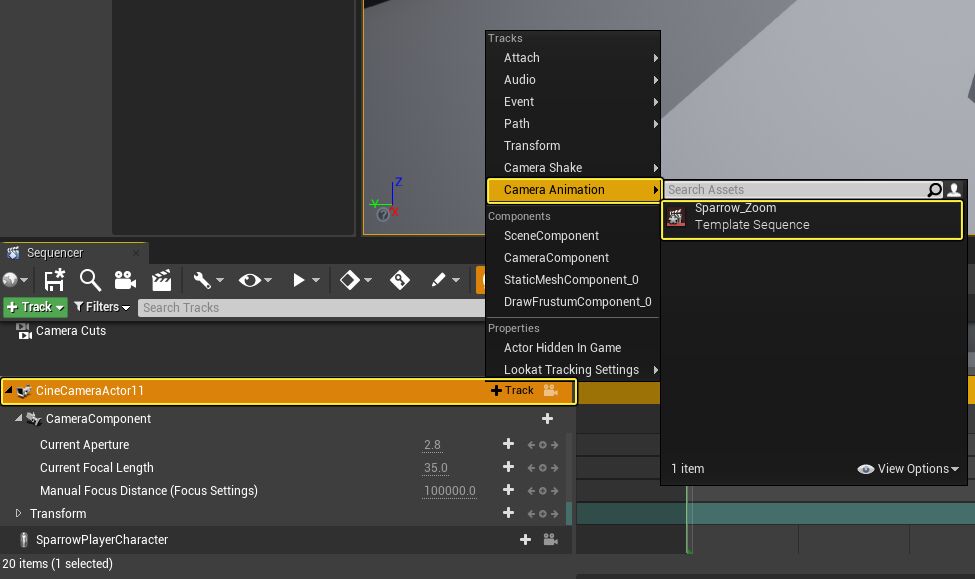Open the Filters dropdown
Image resolution: width=975 pixels, height=579 pixels.
click(102, 307)
